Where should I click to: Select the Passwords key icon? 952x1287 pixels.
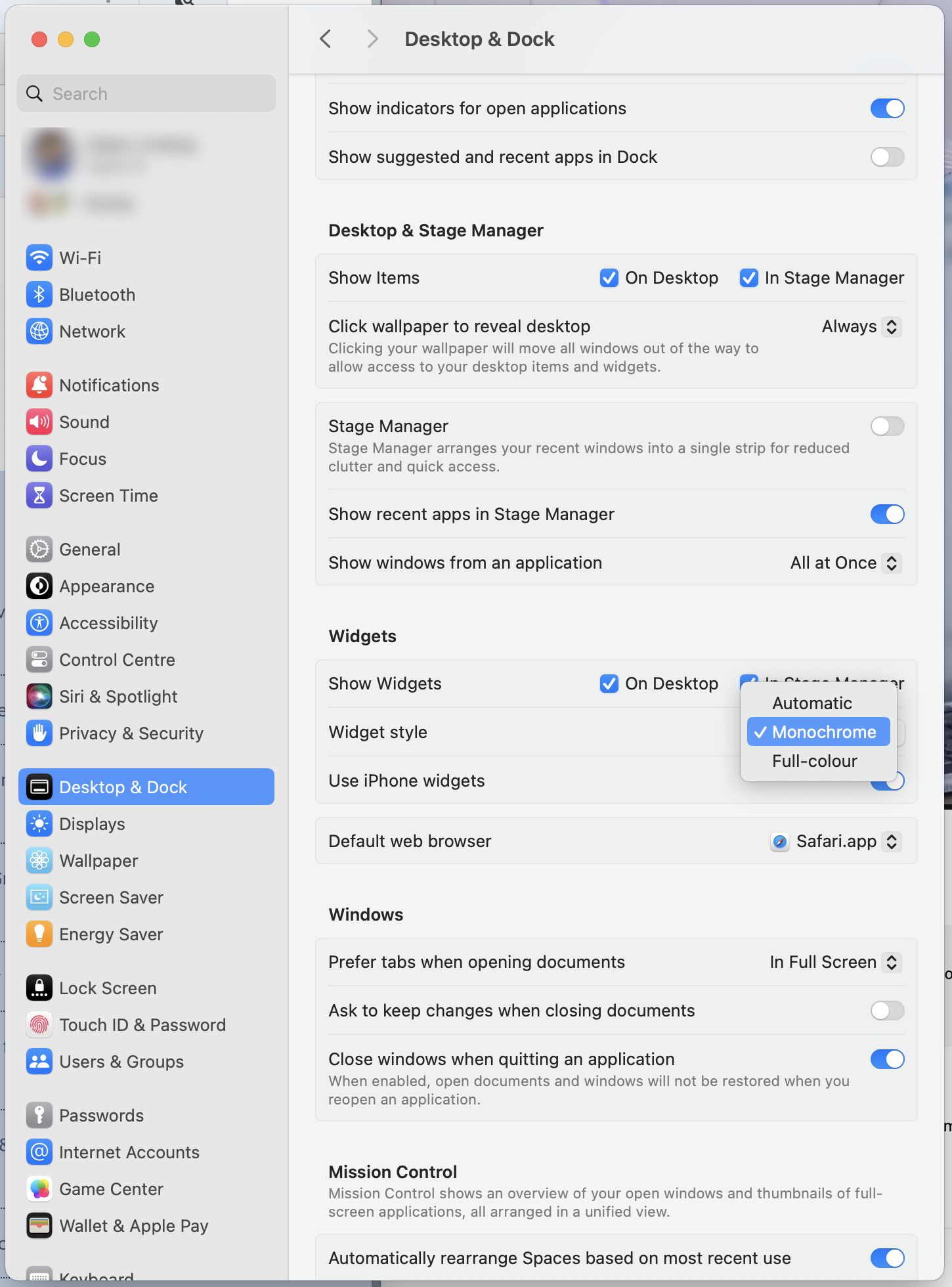(39, 1115)
